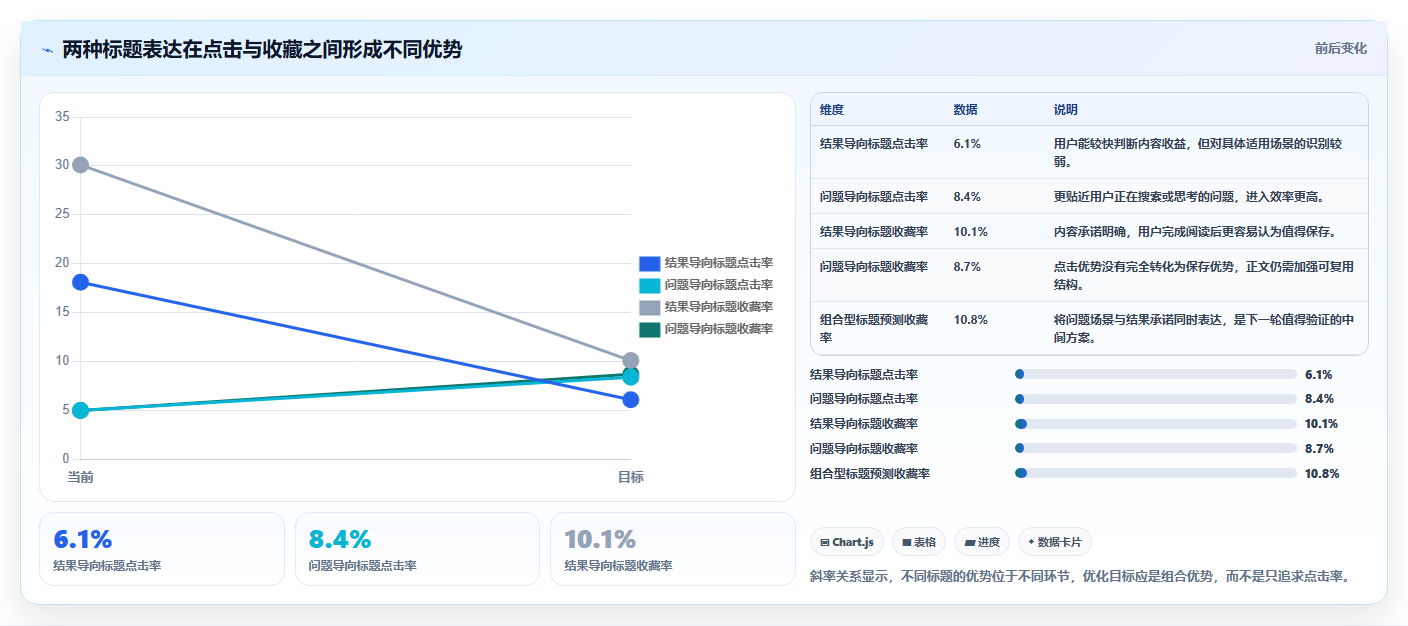Click the 维度 column header

832,110
